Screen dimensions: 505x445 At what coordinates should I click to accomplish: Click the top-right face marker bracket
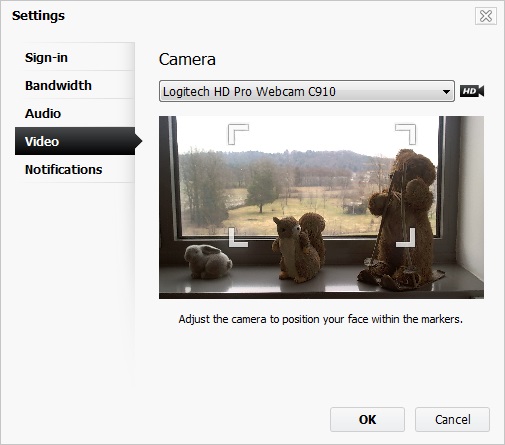pos(406,134)
